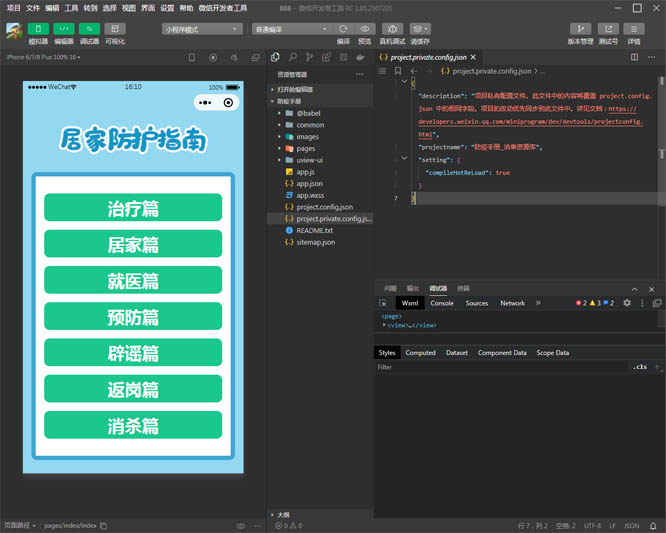Open the extensions icon in sidebar
Screen dimensions: 666x533
326,57
